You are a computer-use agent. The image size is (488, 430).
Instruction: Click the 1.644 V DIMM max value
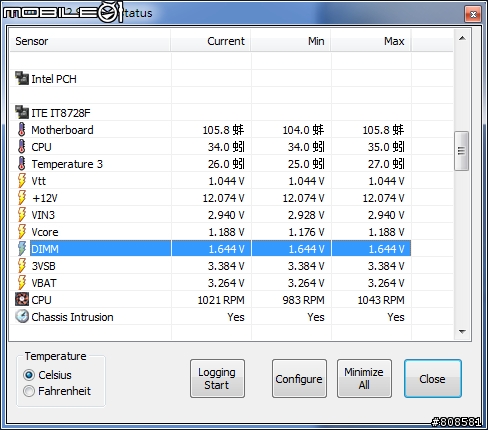click(x=386, y=249)
